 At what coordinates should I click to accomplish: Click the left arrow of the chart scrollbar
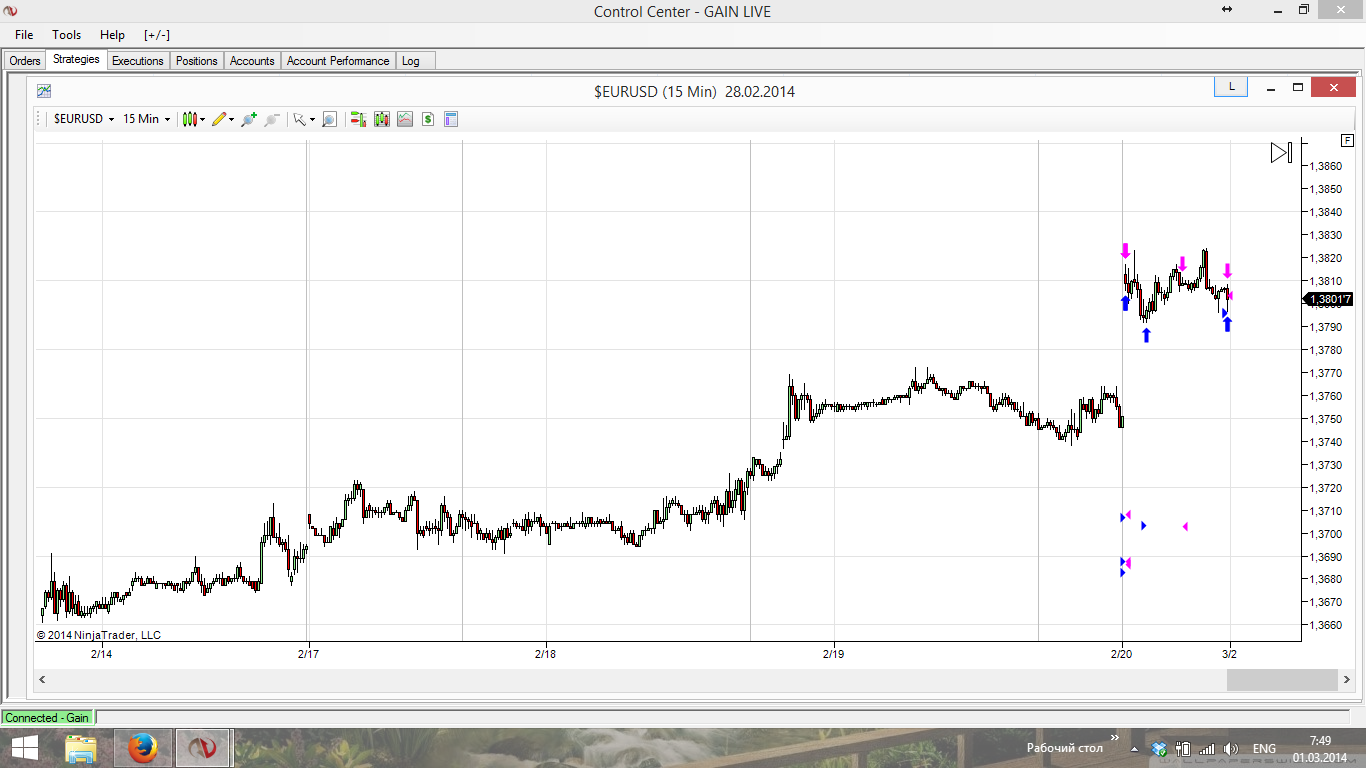pos(42,680)
